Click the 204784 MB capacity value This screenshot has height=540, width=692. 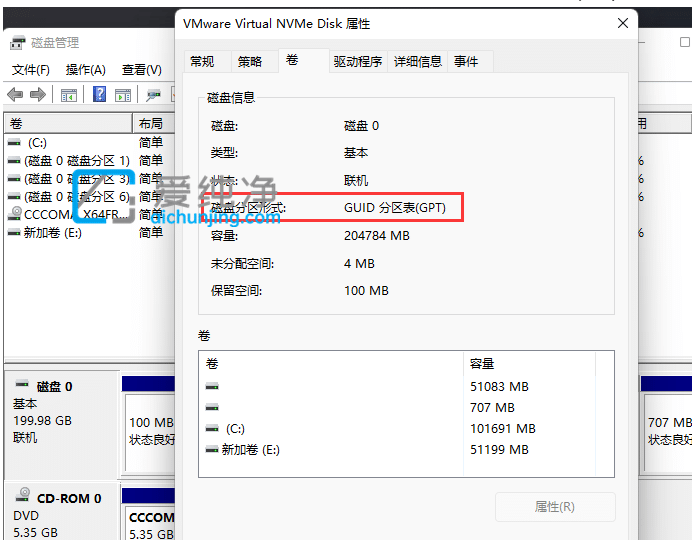pyautogui.click(x=376, y=236)
